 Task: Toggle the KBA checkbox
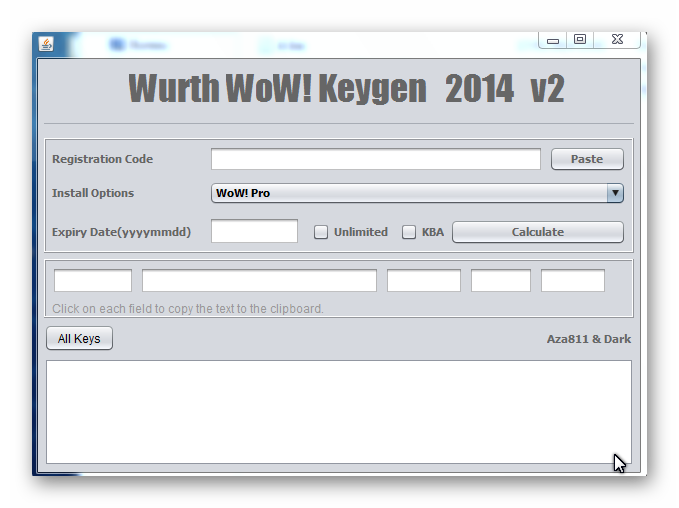coord(409,232)
